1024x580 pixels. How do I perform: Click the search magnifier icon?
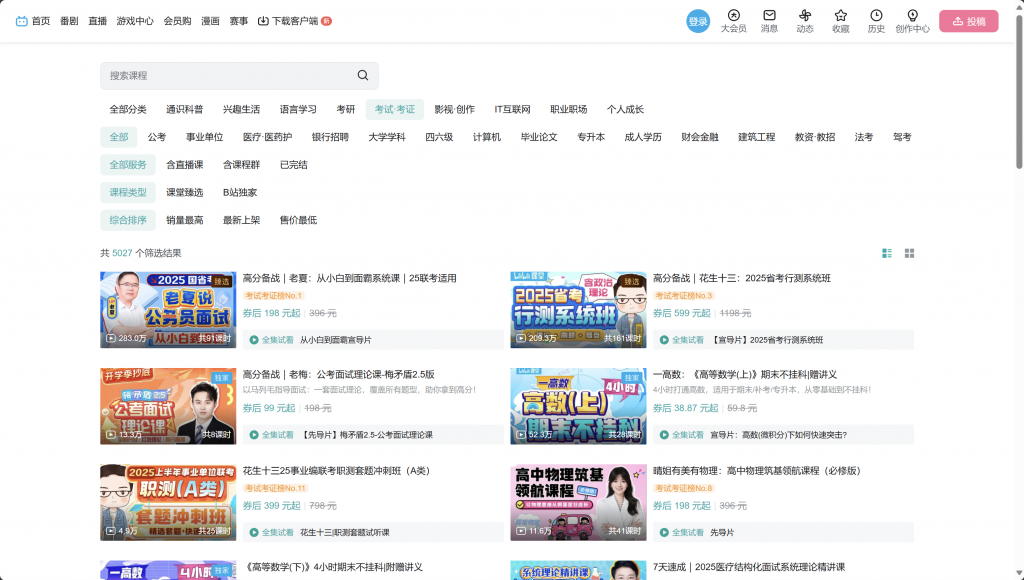coord(362,75)
